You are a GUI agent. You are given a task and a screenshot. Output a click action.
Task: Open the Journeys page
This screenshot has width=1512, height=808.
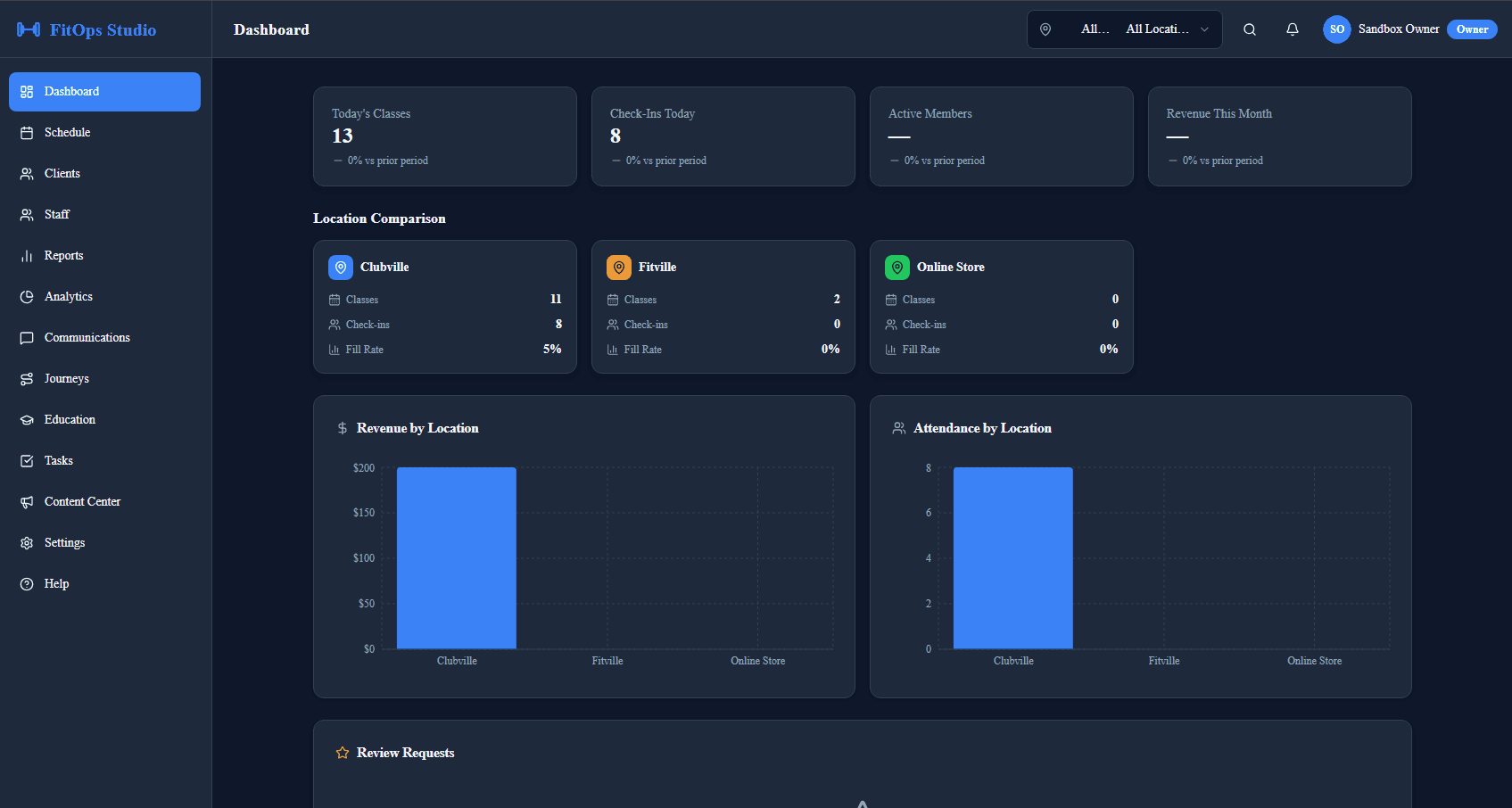click(x=66, y=378)
